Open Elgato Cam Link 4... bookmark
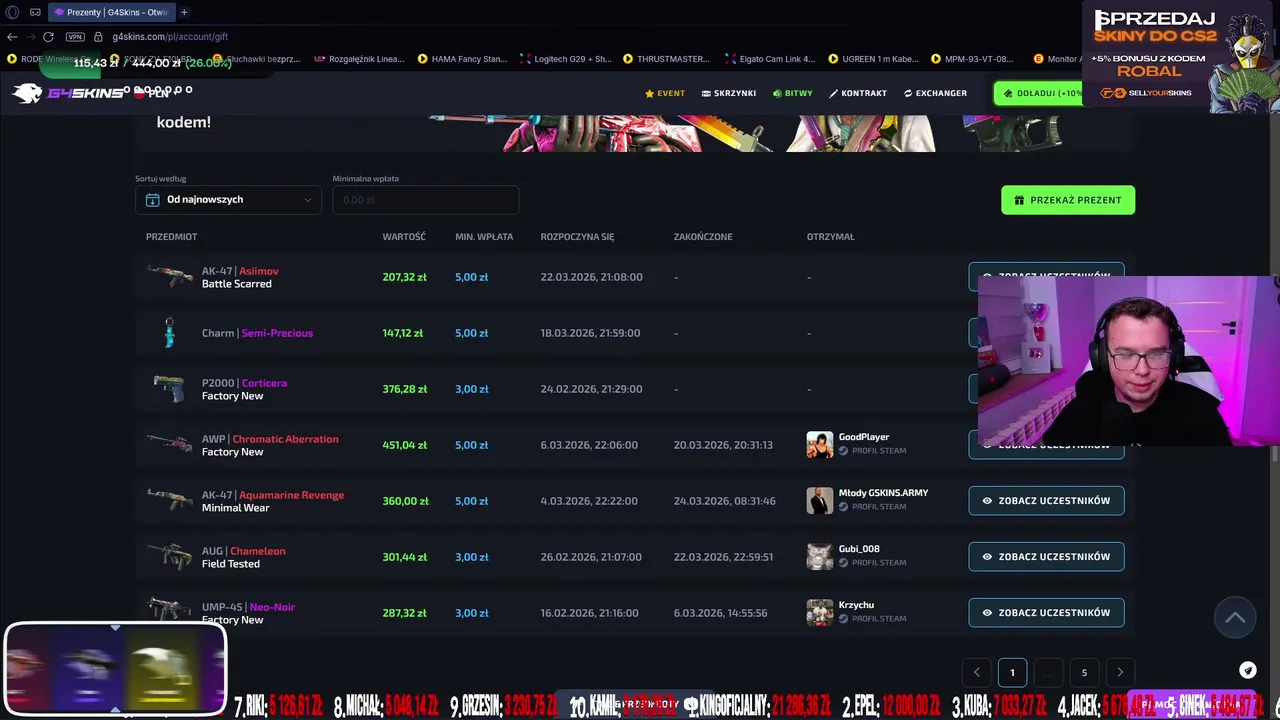This screenshot has width=1280, height=720. click(770, 59)
